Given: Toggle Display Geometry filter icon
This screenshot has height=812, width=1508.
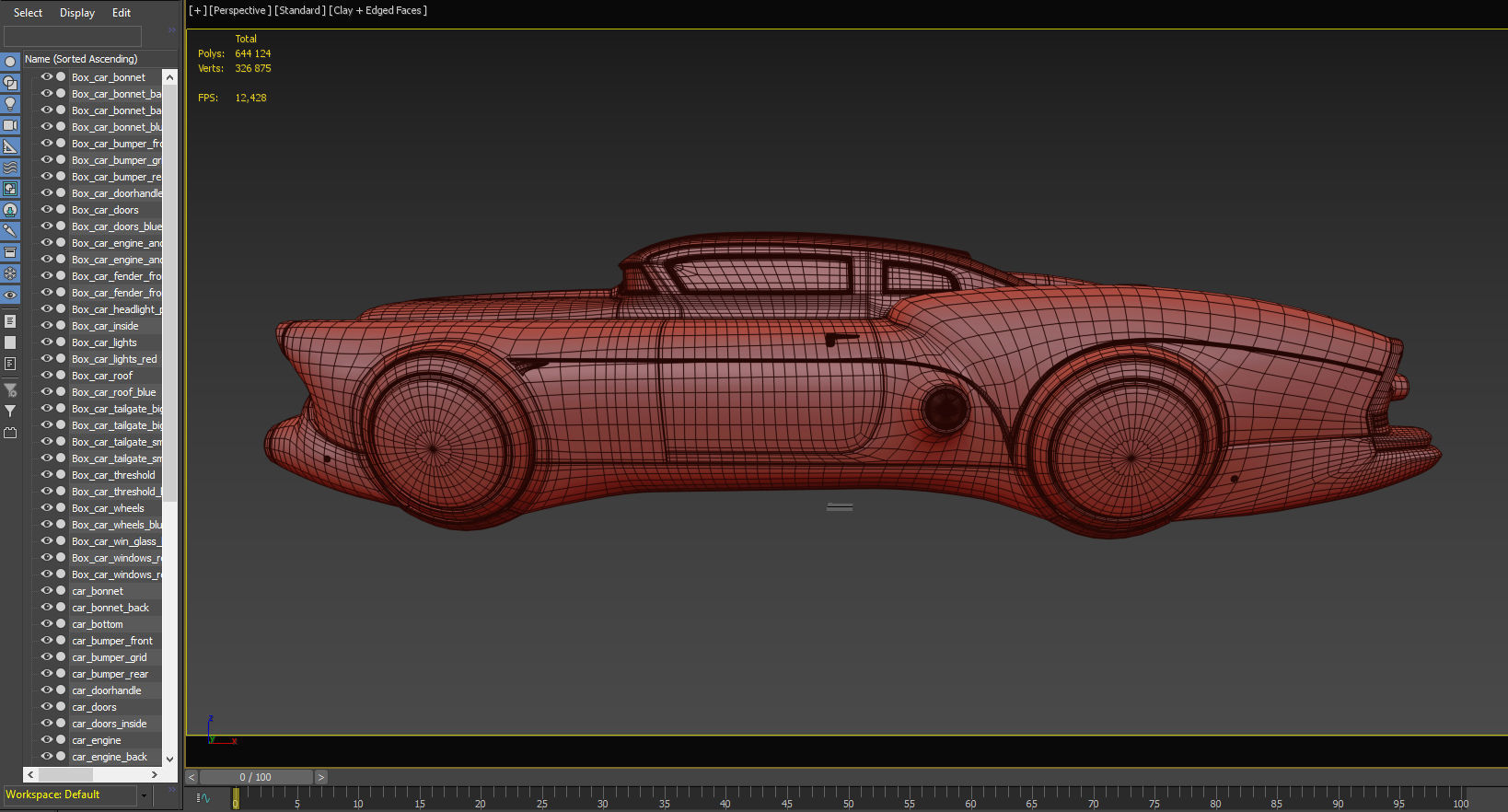Looking at the screenshot, I should pos(10,62).
